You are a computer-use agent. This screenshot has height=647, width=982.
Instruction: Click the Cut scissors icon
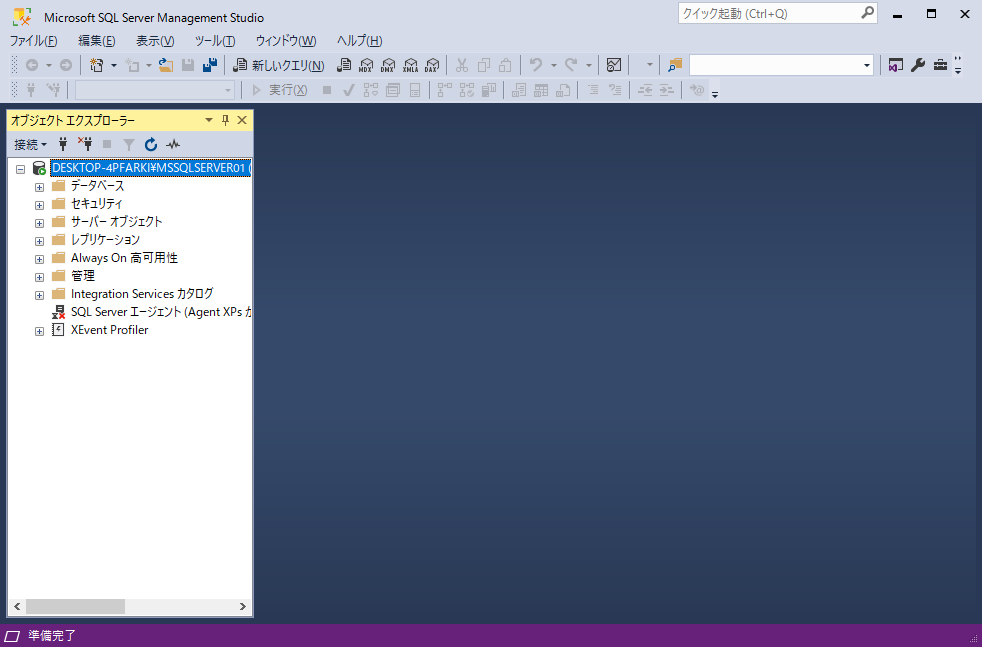click(x=462, y=65)
